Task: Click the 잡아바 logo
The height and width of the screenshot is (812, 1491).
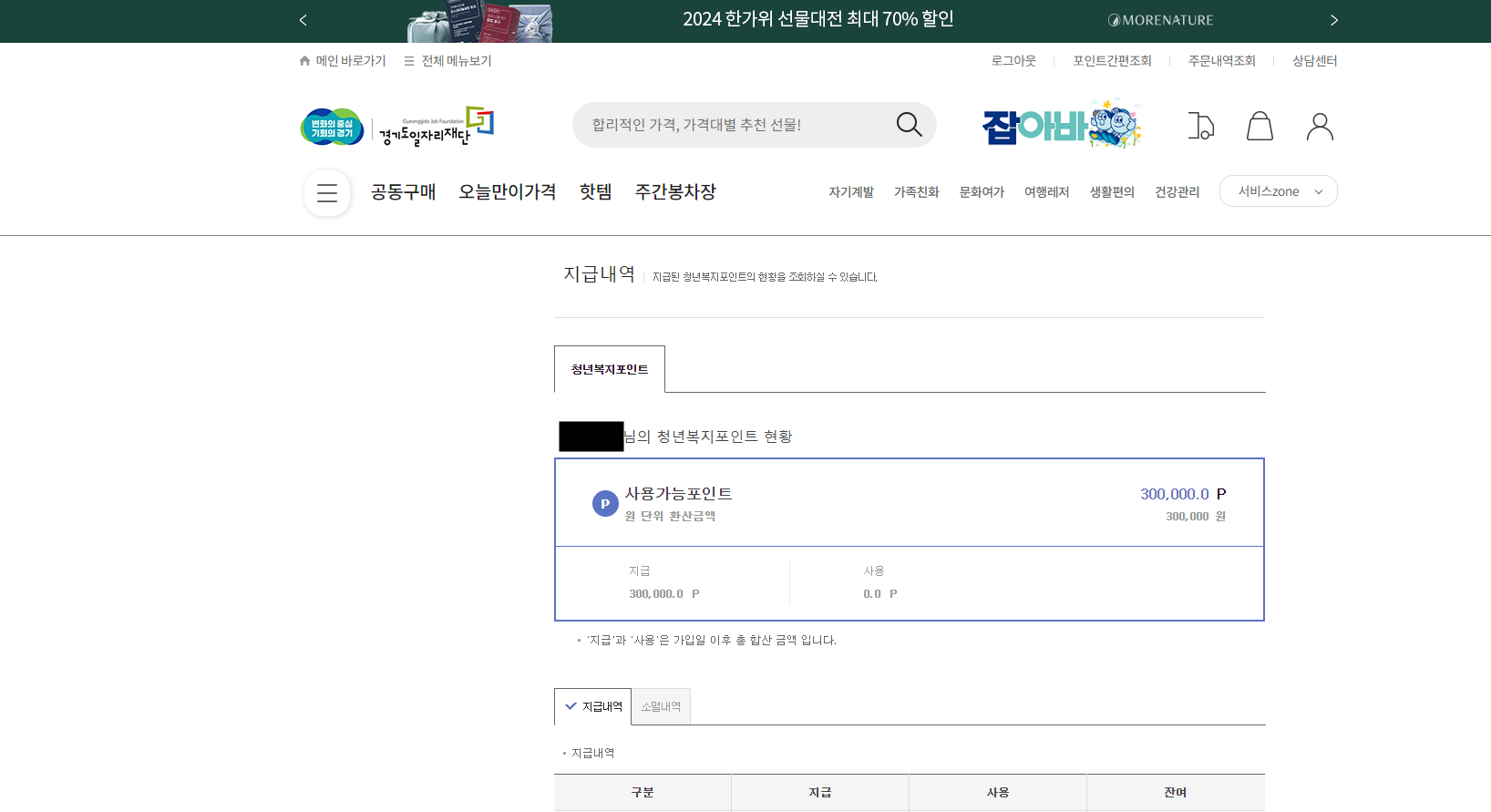Action: [x=1062, y=124]
